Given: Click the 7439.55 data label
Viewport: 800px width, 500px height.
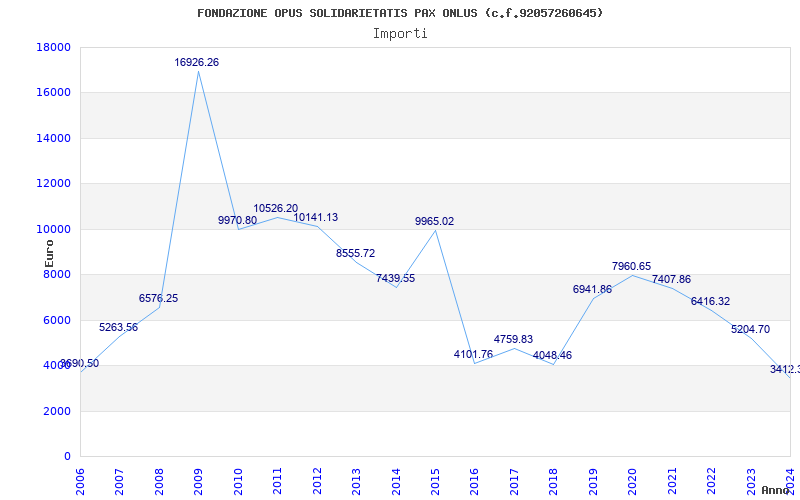Looking at the screenshot, I should 395,278.
